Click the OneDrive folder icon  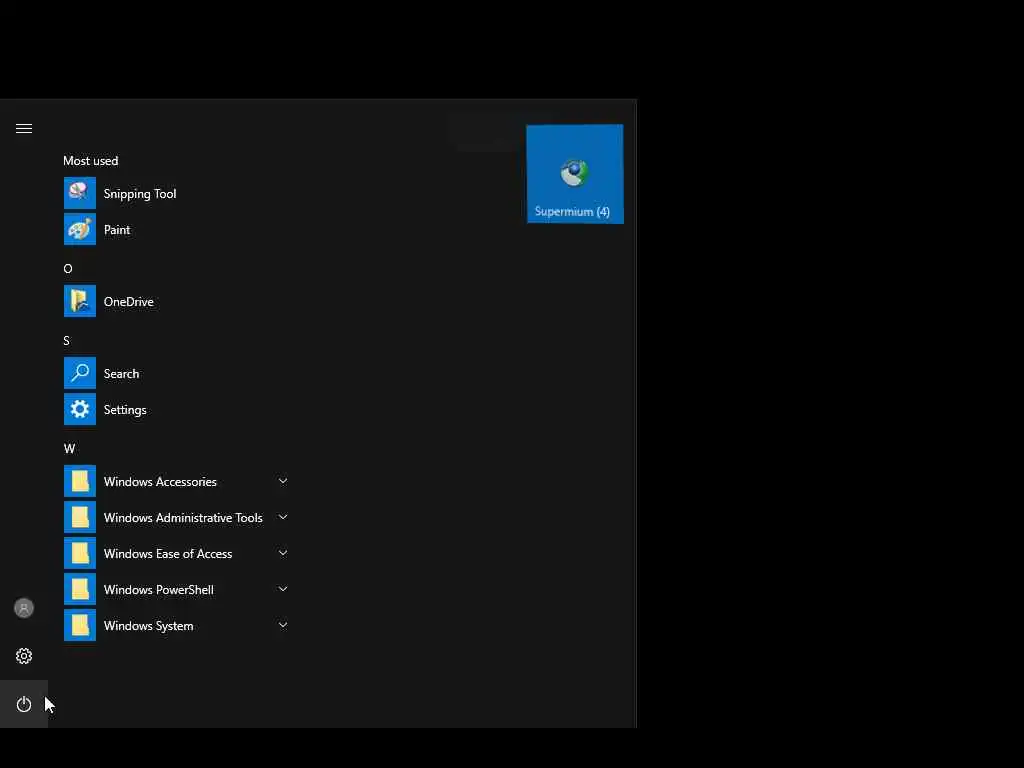[x=80, y=301]
